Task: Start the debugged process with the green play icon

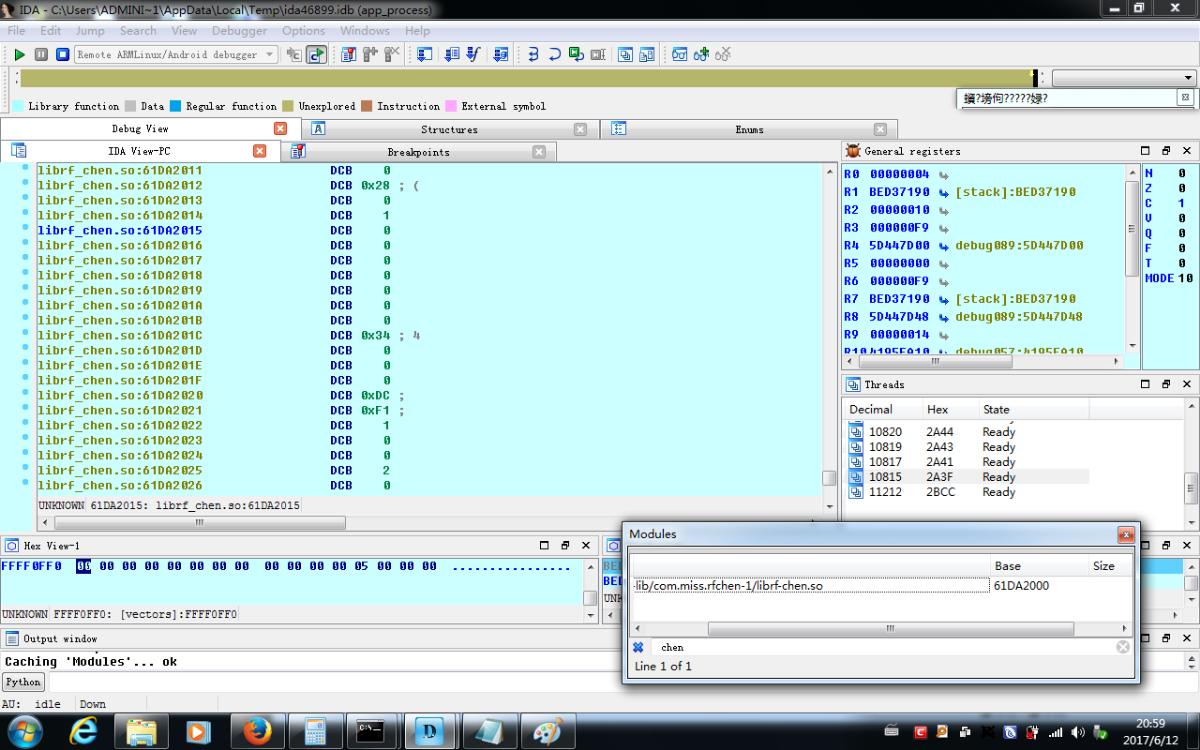Action: pos(19,55)
